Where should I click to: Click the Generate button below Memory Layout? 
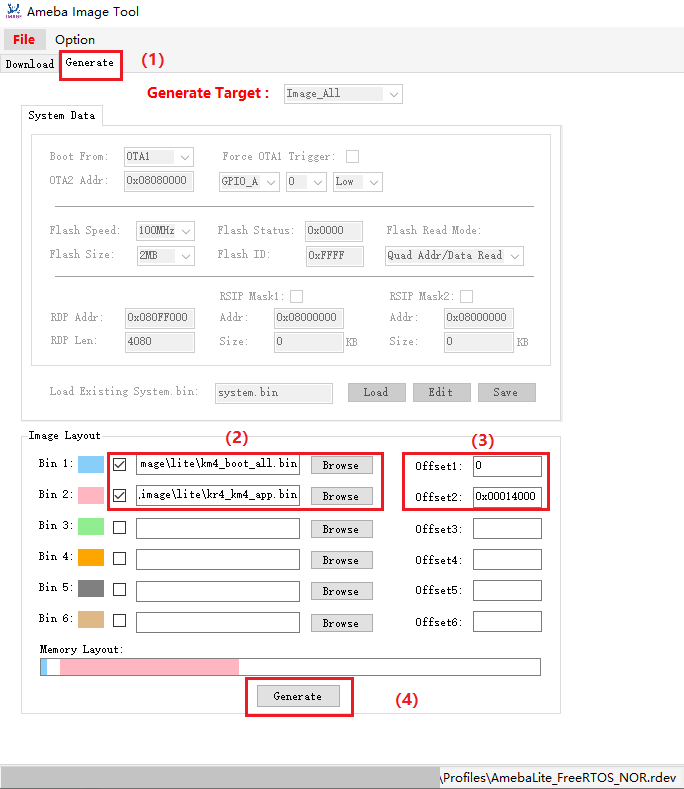pos(298,696)
